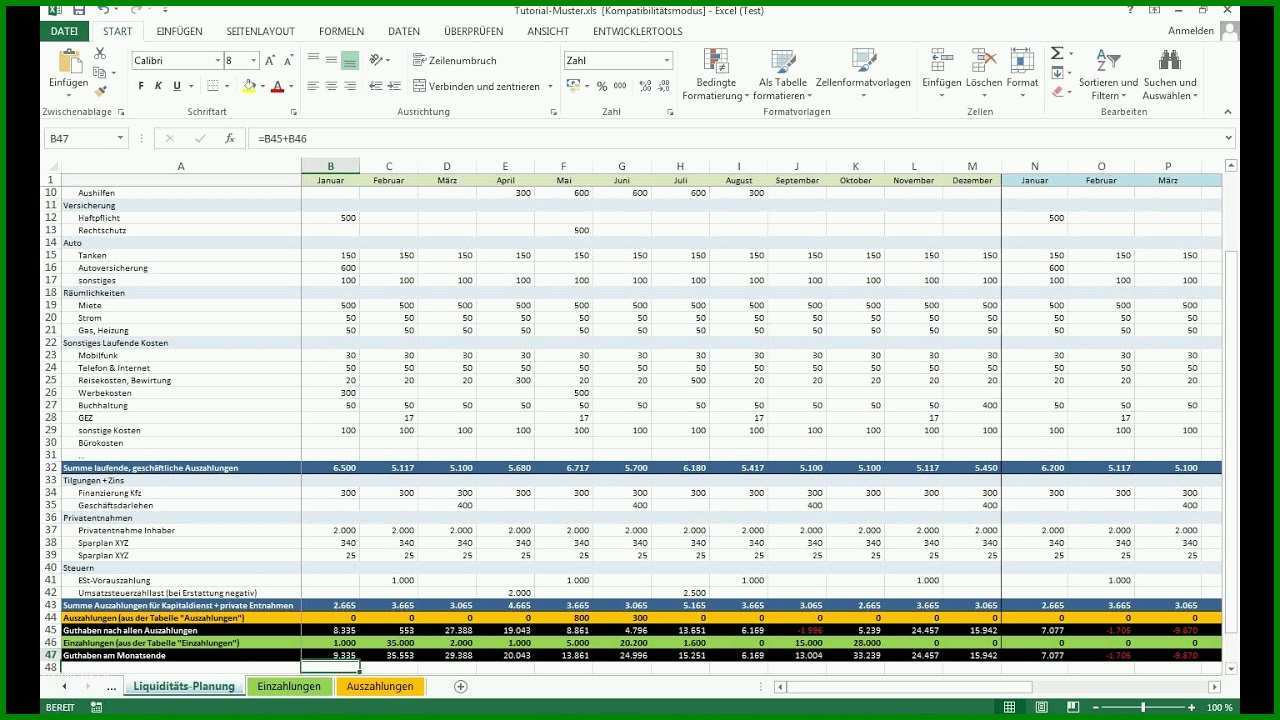Viewport: 1280px width, 720px height.
Task: Open the Zahl number format dropdown
Action: pos(667,61)
